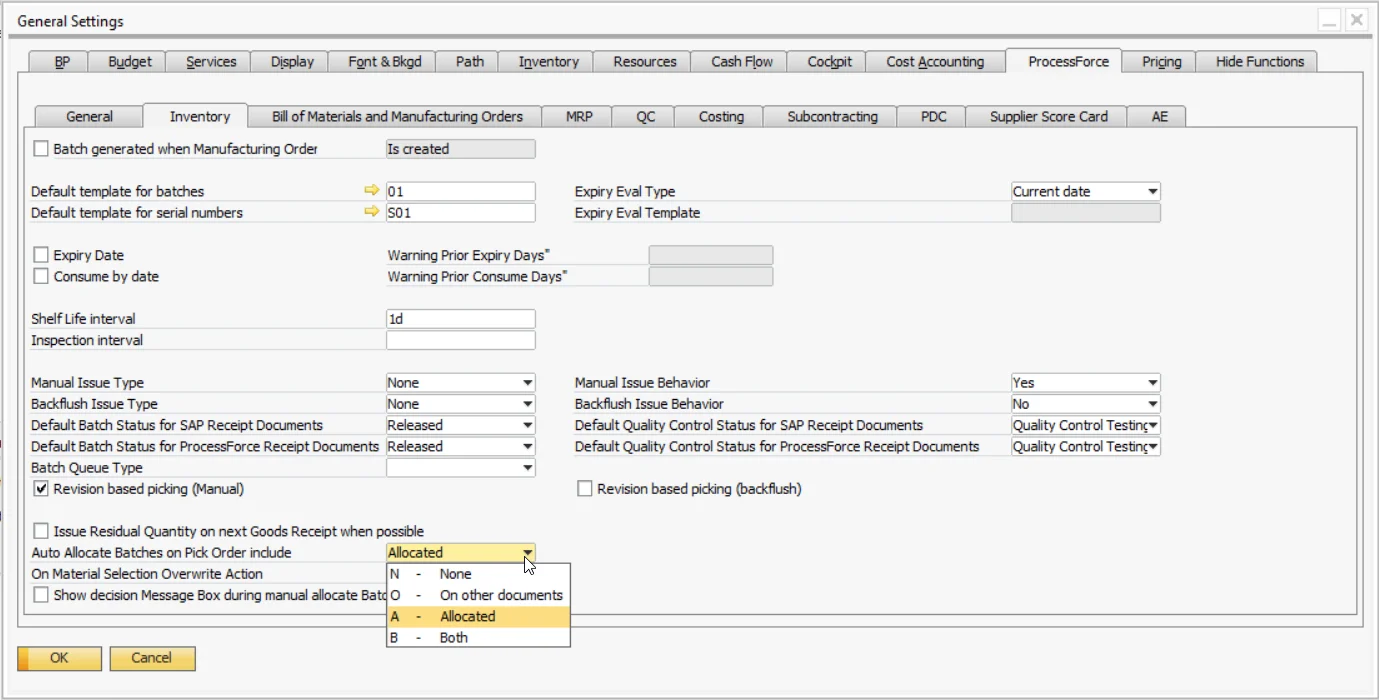Switch to the QC tab

643,116
